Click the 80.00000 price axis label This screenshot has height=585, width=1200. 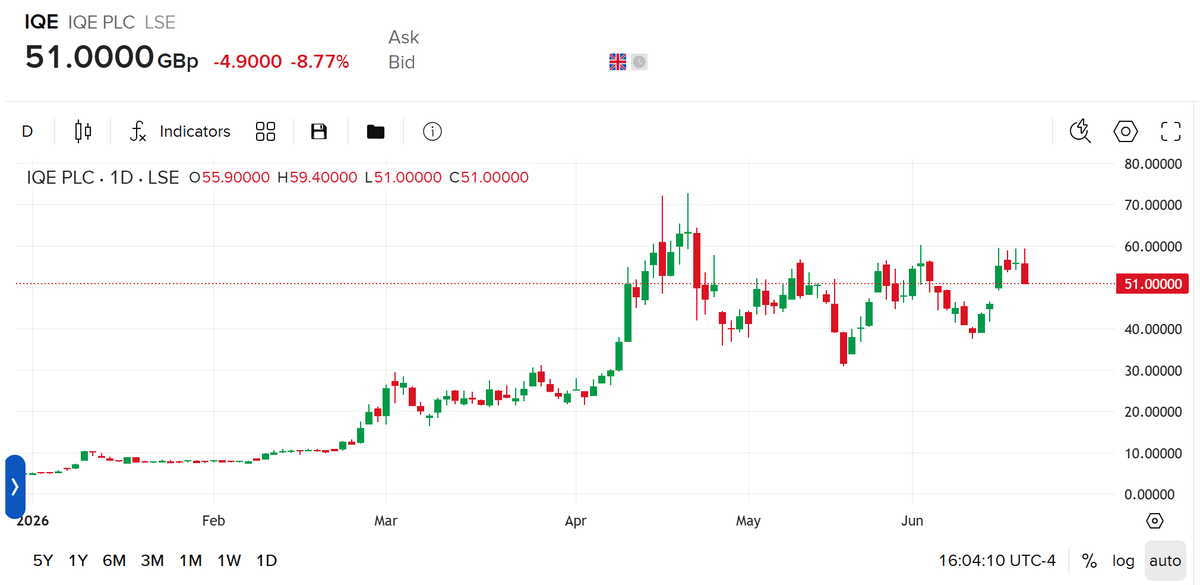pos(1153,164)
